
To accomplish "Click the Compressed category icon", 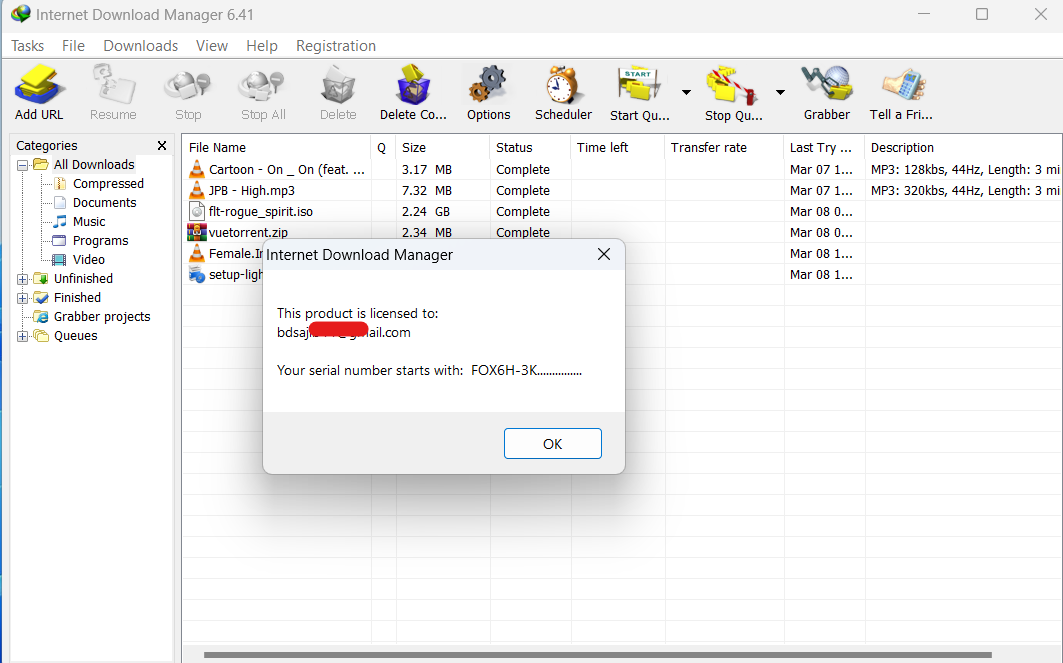I will [60, 184].
